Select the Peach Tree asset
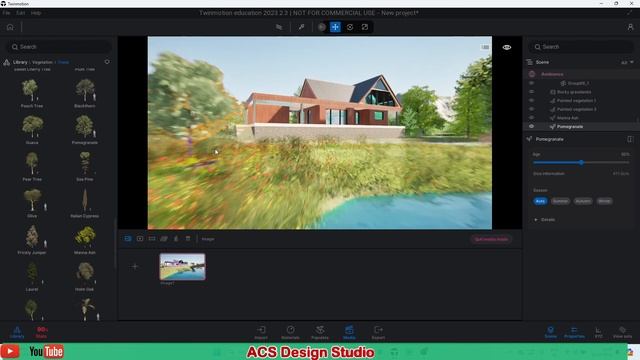The image size is (640, 360). [32, 93]
